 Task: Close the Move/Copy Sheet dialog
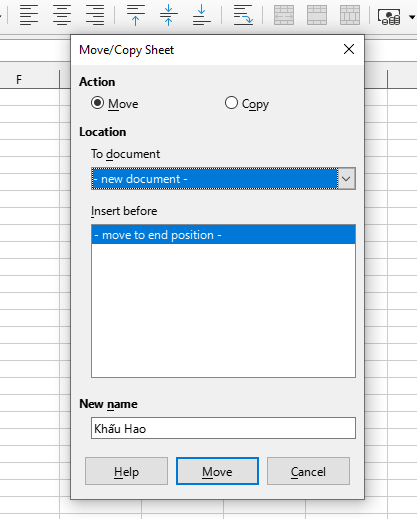click(x=349, y=49)
